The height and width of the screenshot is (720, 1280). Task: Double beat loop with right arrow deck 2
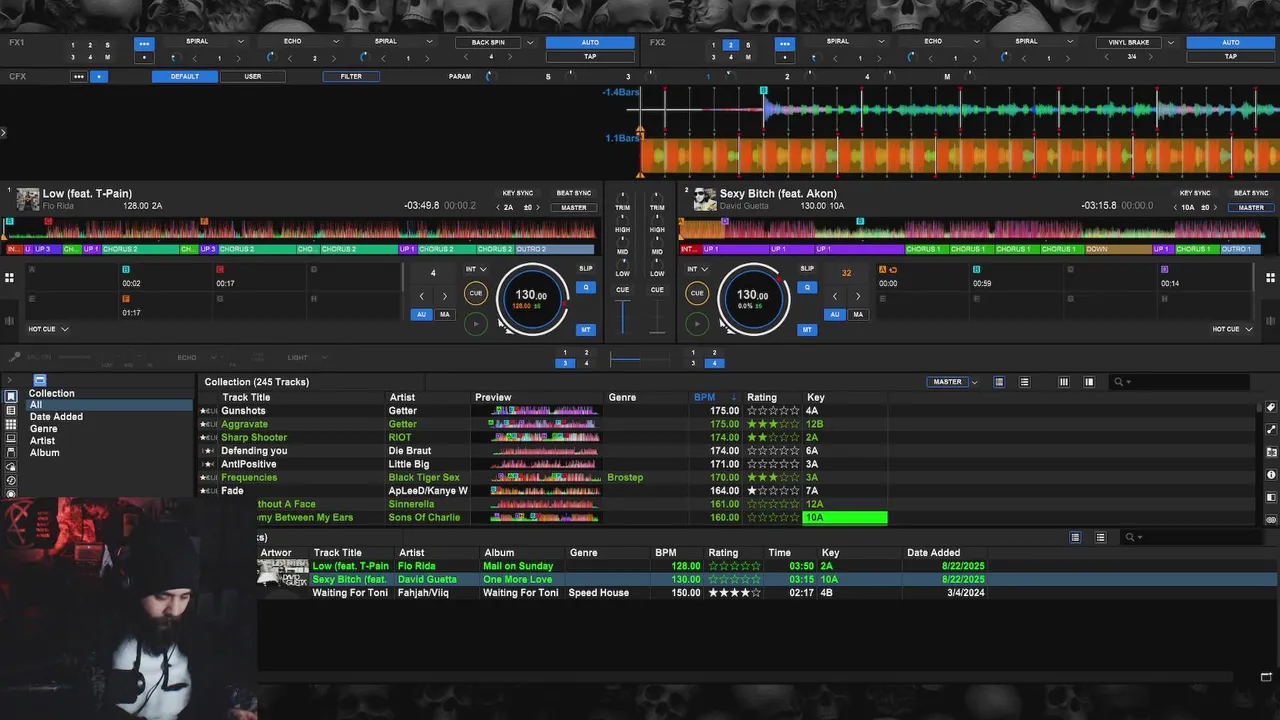858,296
